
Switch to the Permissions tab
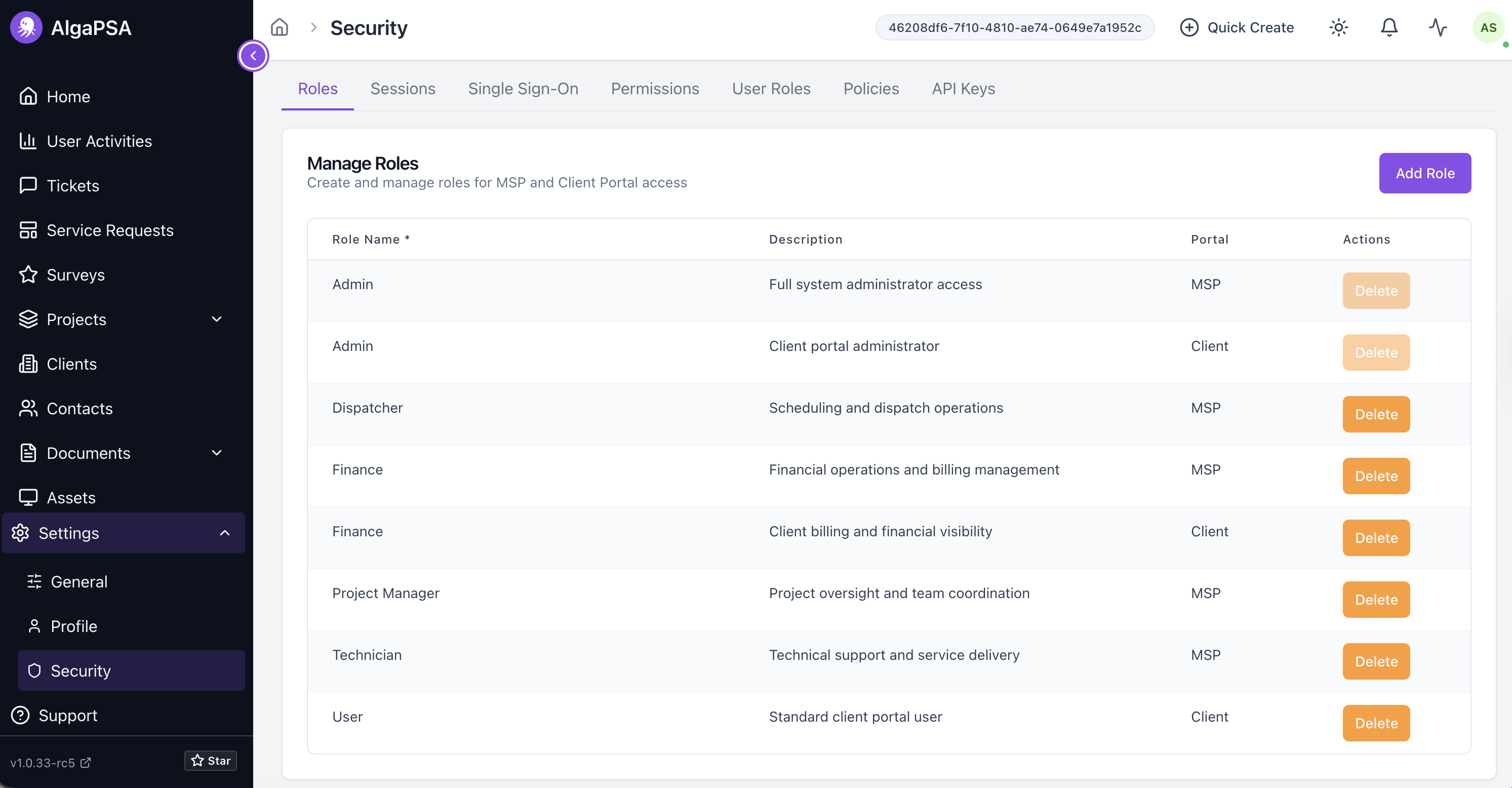(x=654, y=89)
